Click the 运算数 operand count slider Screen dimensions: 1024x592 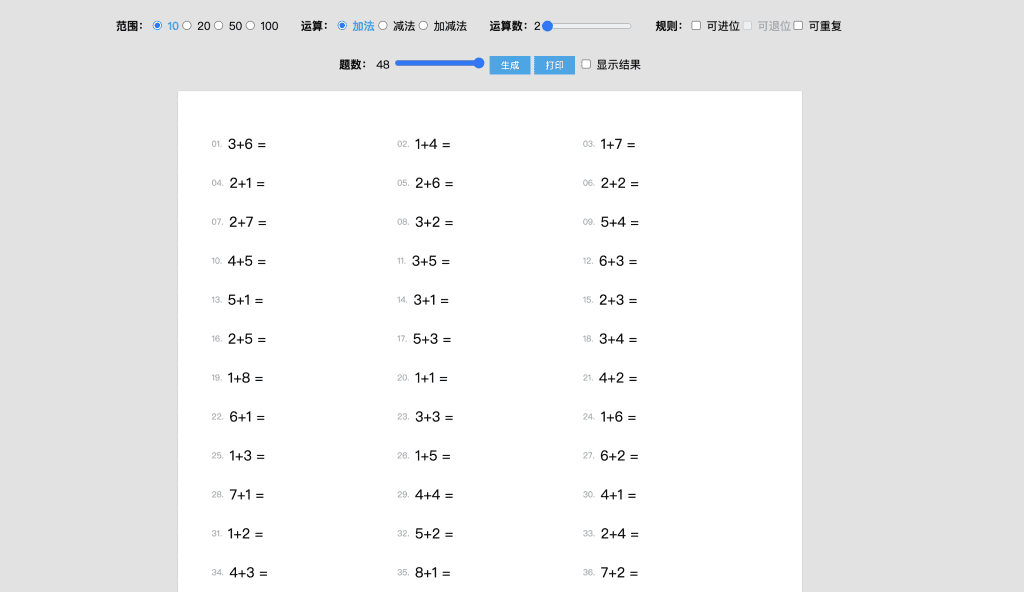point(587,26)
